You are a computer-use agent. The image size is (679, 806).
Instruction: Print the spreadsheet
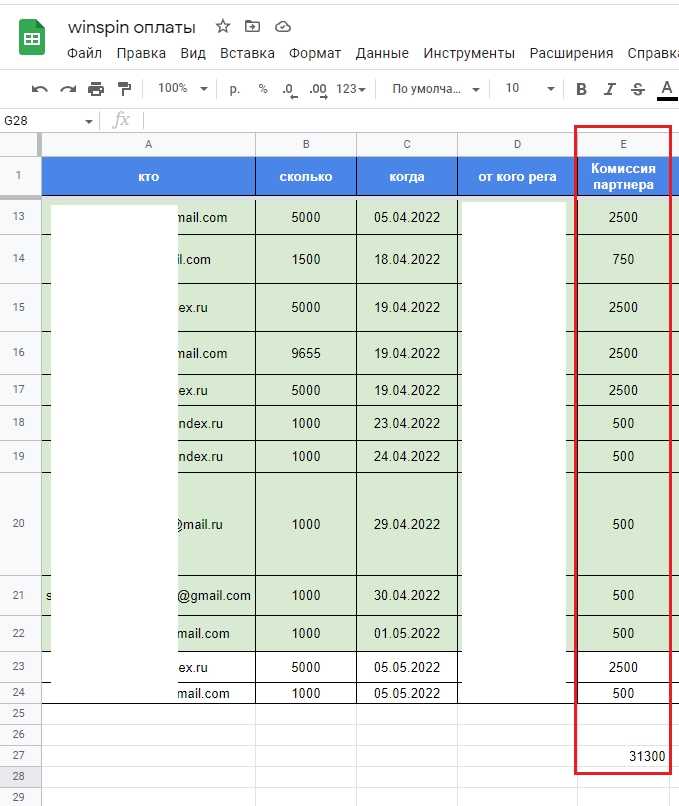pos(96,89)
